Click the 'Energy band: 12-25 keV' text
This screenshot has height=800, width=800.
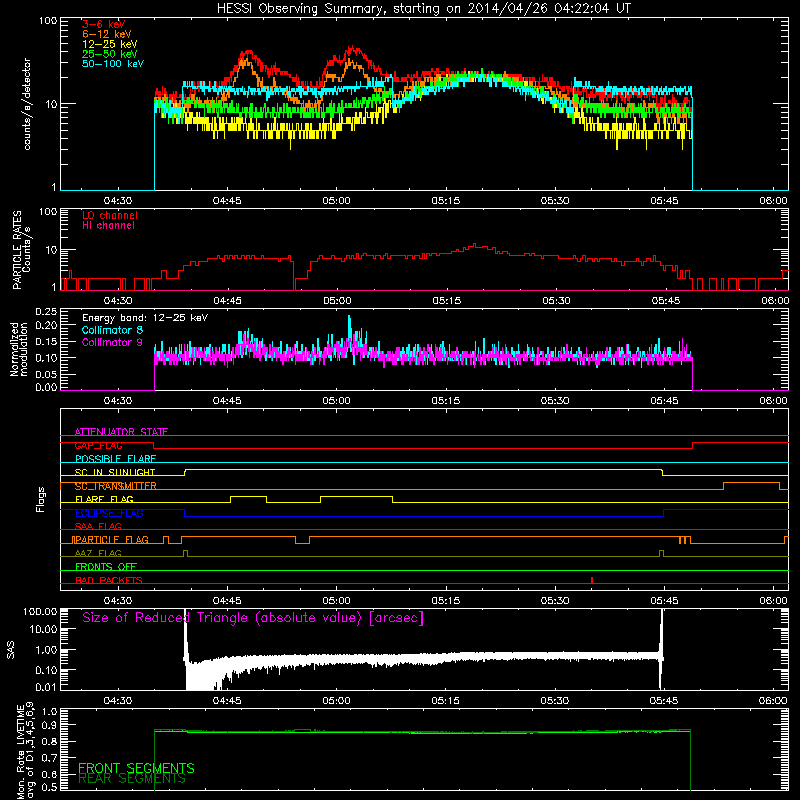pos(145,318)
